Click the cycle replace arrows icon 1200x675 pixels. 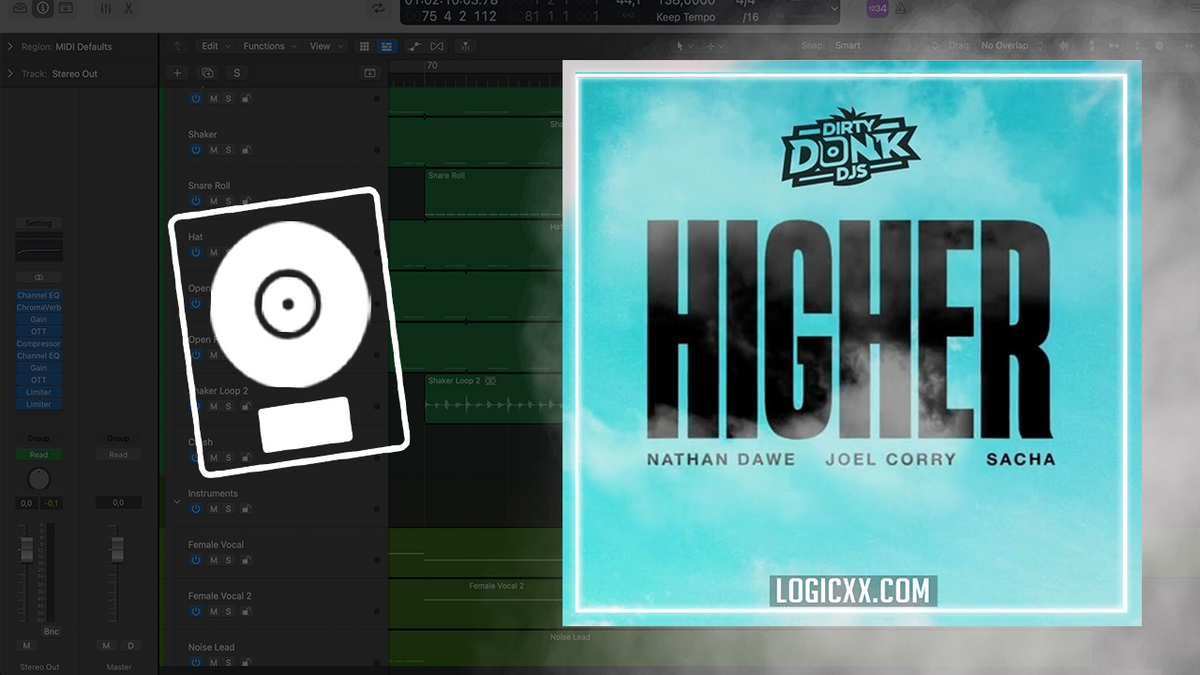(x=378, y=7)
